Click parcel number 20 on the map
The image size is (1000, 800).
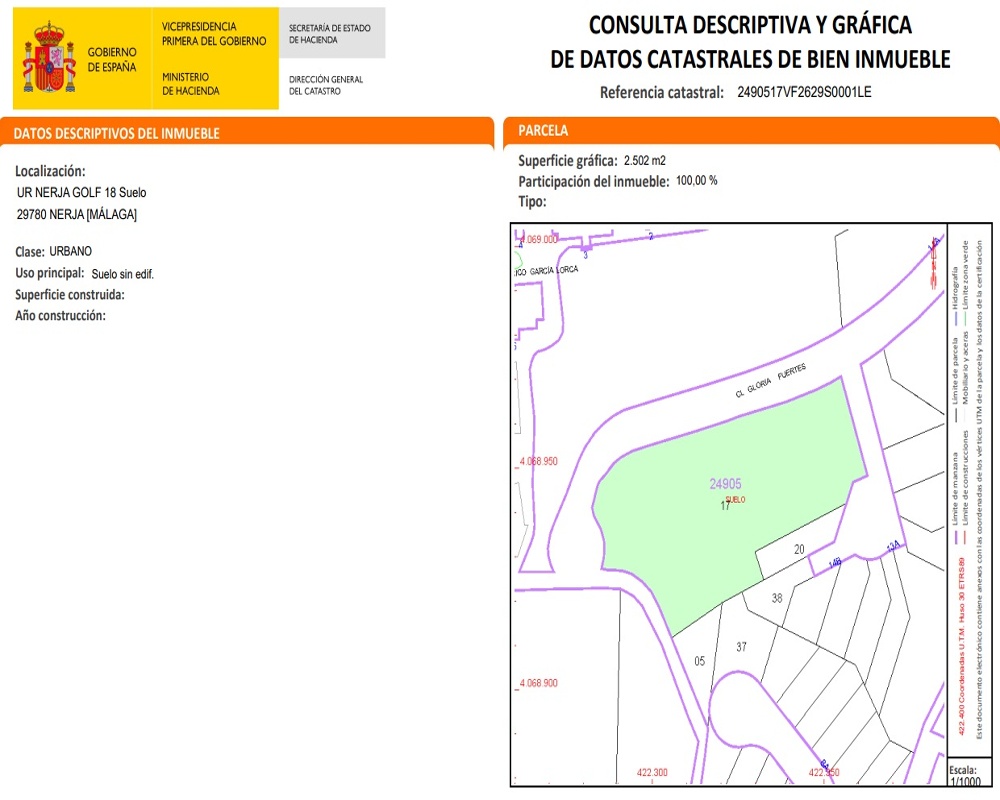pos(799,549)
